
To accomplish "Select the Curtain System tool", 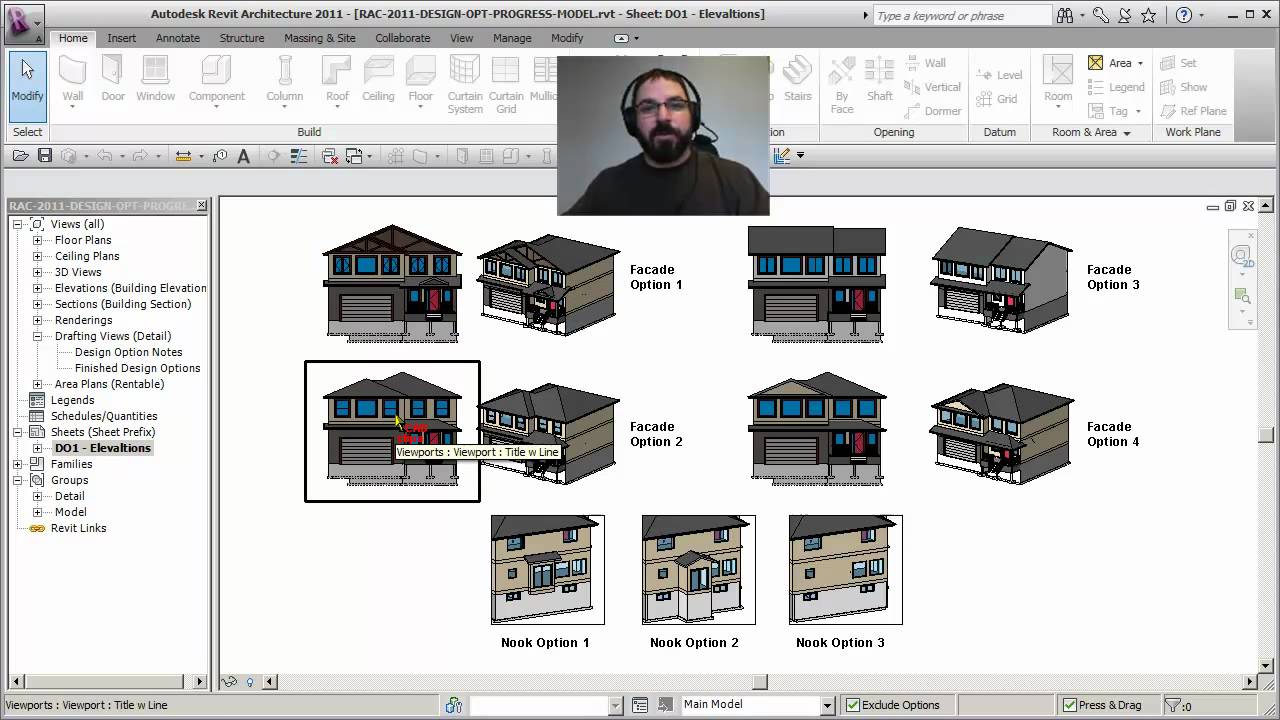I will [464, 84].
